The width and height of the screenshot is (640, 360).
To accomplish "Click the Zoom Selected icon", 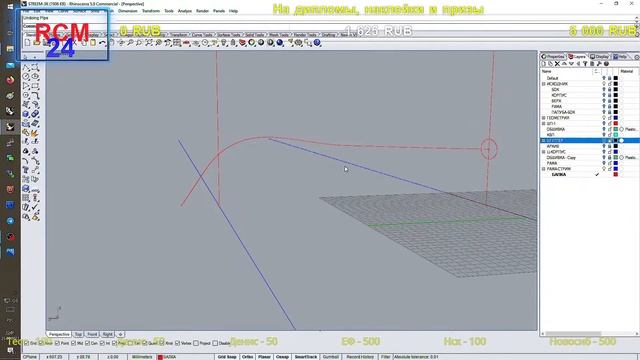I will (x=158, y=42).
